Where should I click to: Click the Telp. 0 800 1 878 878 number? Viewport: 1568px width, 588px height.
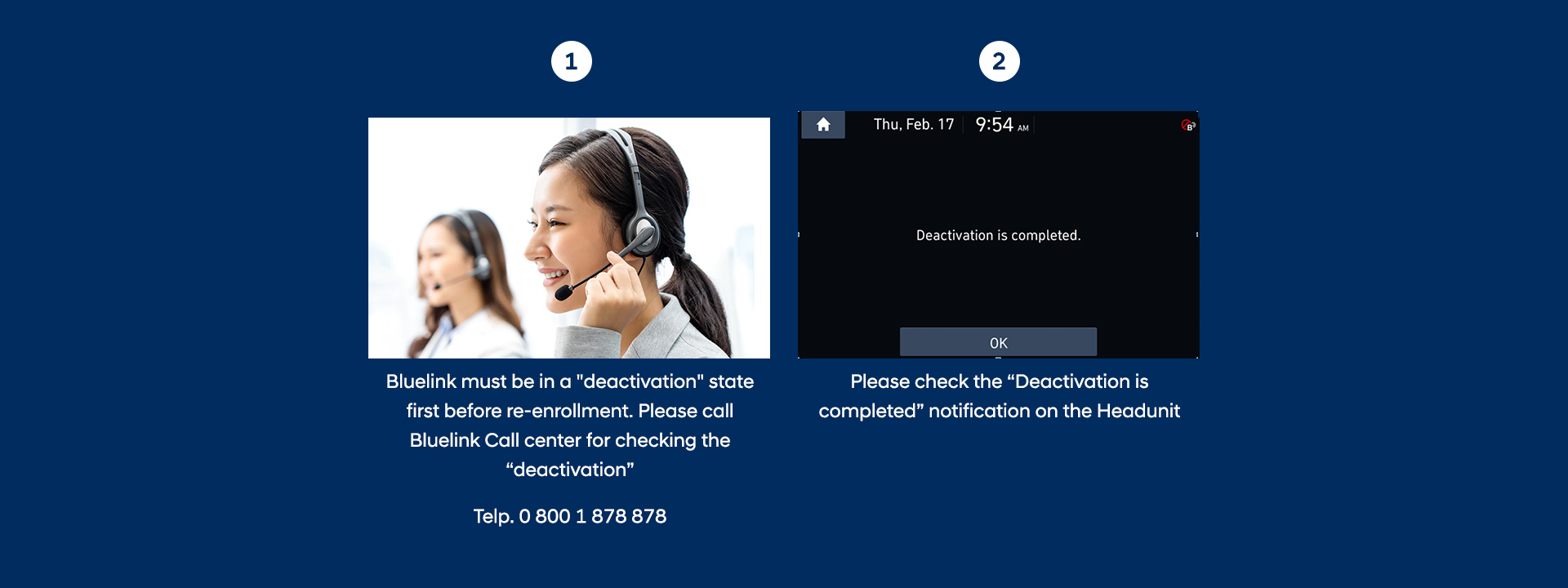tap(570, 516)
